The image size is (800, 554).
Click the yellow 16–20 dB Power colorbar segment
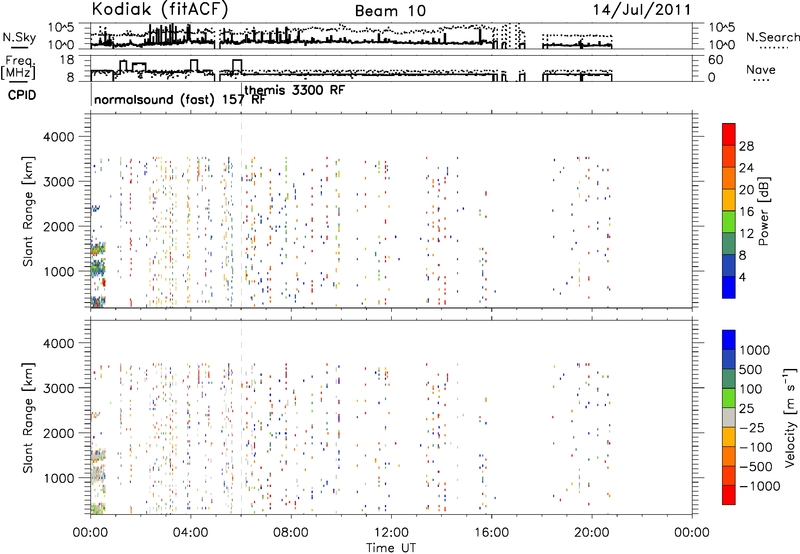[729, 199]
